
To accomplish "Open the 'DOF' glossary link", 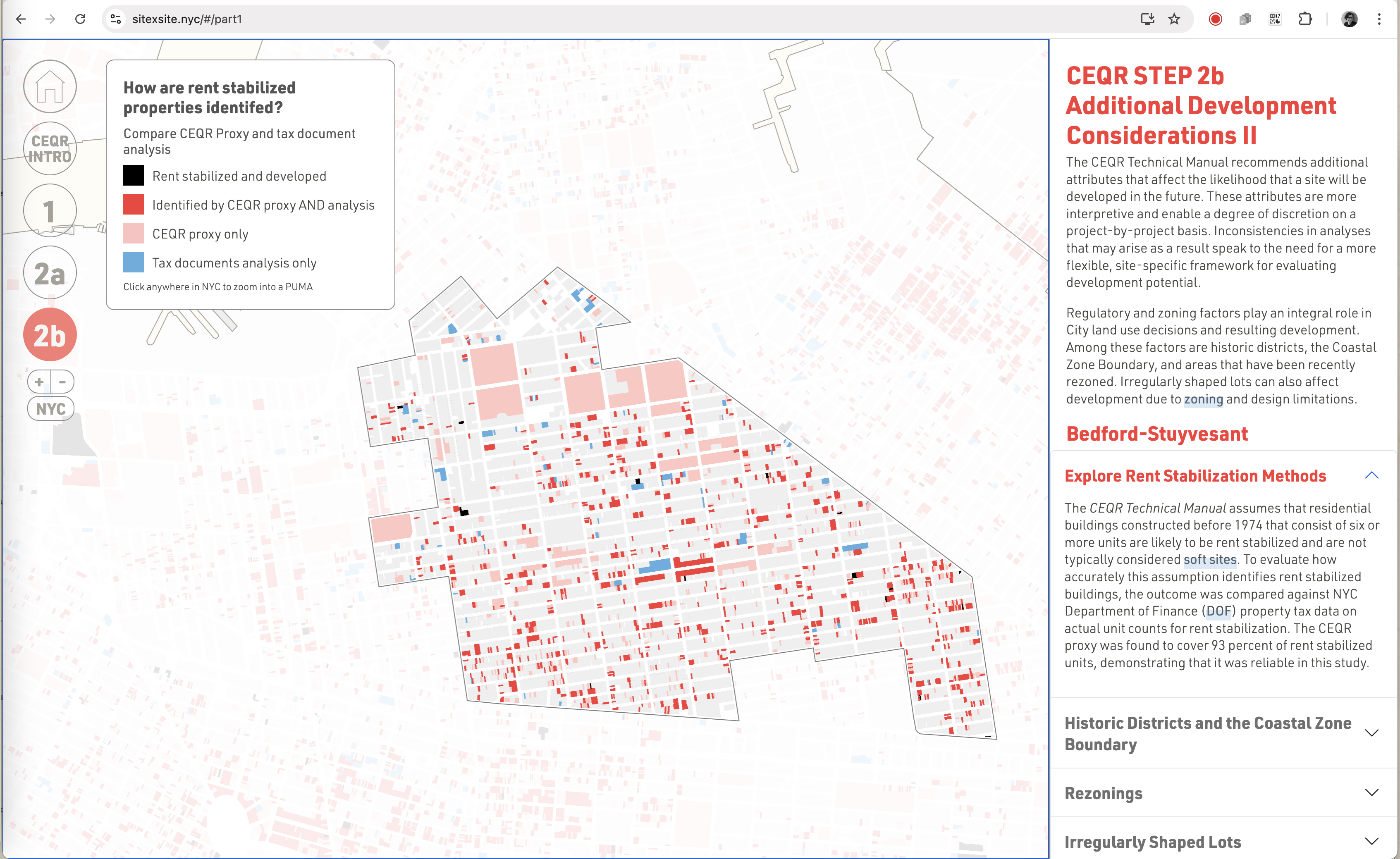I will 1218,611.
